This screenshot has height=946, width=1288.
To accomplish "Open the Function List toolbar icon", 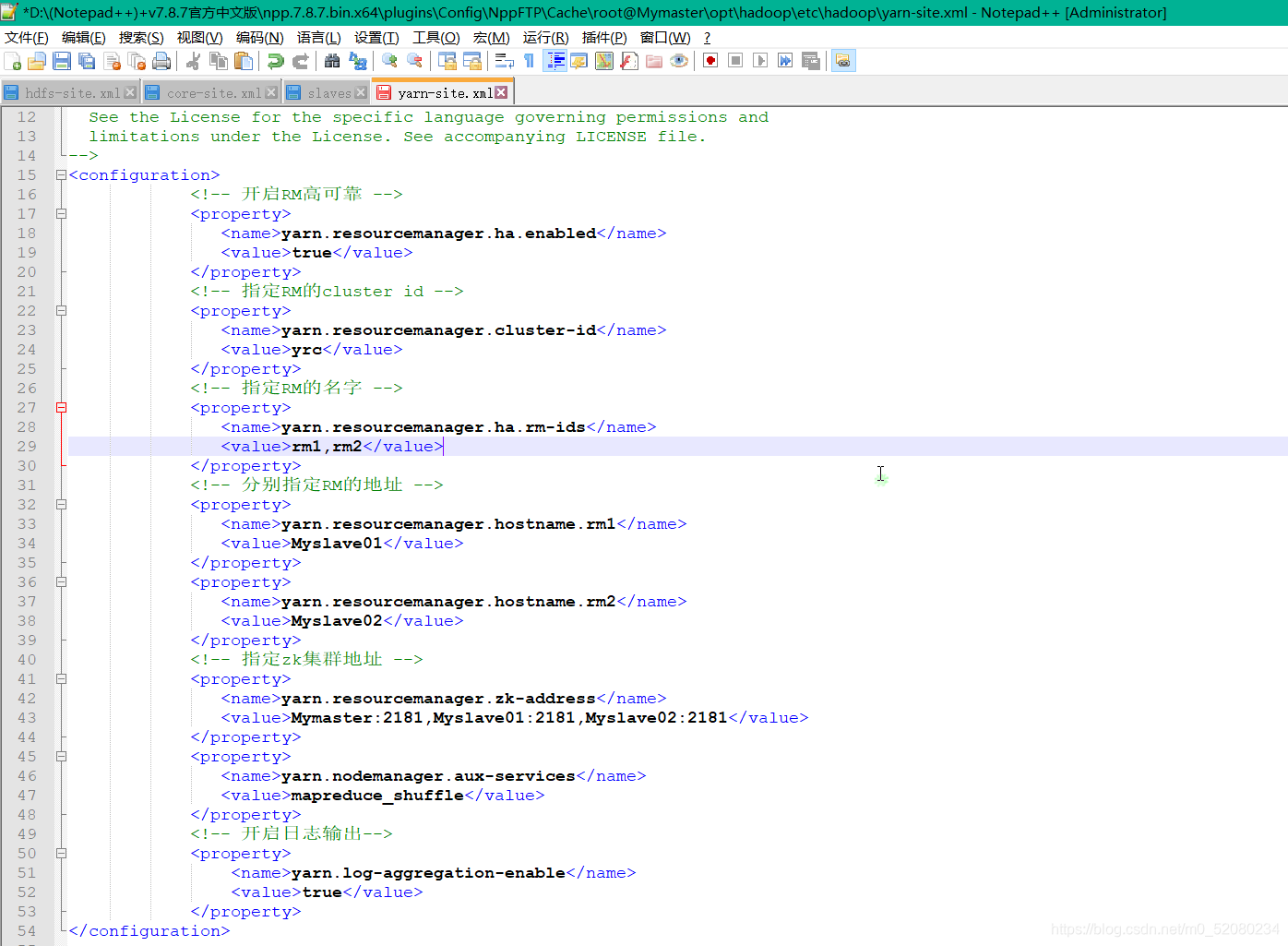I will 629,61.
